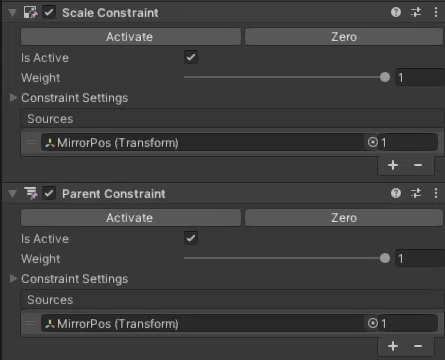Screen dimensions: 445x360
Task: Collapse the Scale Constraint component foldout
Action: coord(12,13)
